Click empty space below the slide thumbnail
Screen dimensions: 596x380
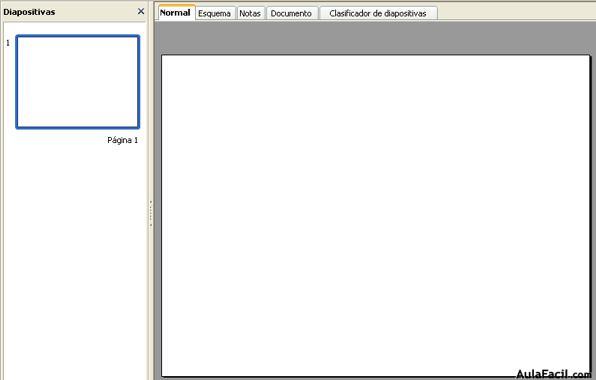point(76,262)
